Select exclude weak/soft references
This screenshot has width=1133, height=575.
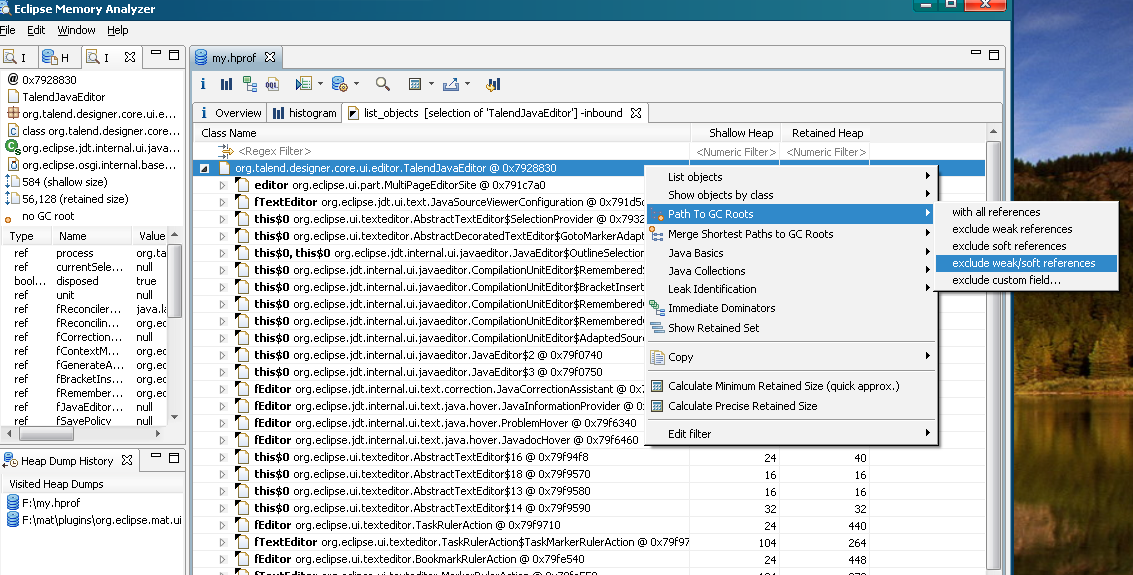pos(1023,264)
